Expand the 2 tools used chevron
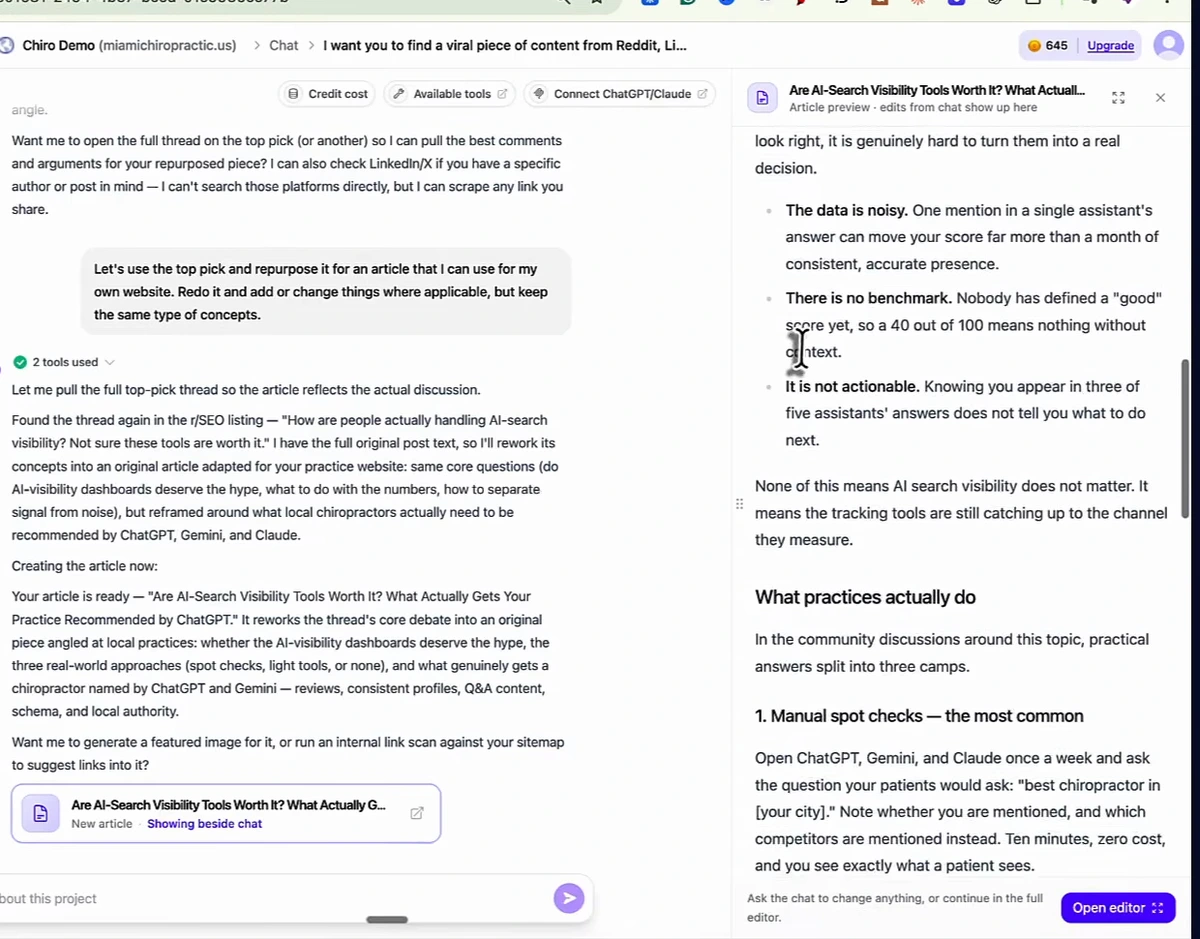This screenshot has width=1200, height=939. pyautogui.click(x=110, y=362)
